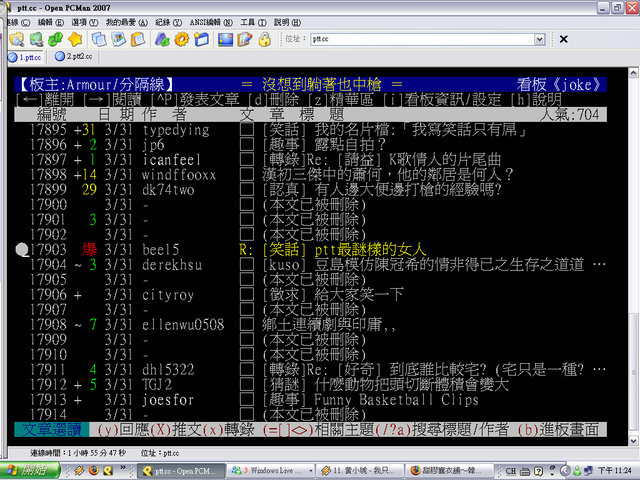The image size is (640, 480).
Task: Open the 紀錄 (Y) menu
Action: 169,22
